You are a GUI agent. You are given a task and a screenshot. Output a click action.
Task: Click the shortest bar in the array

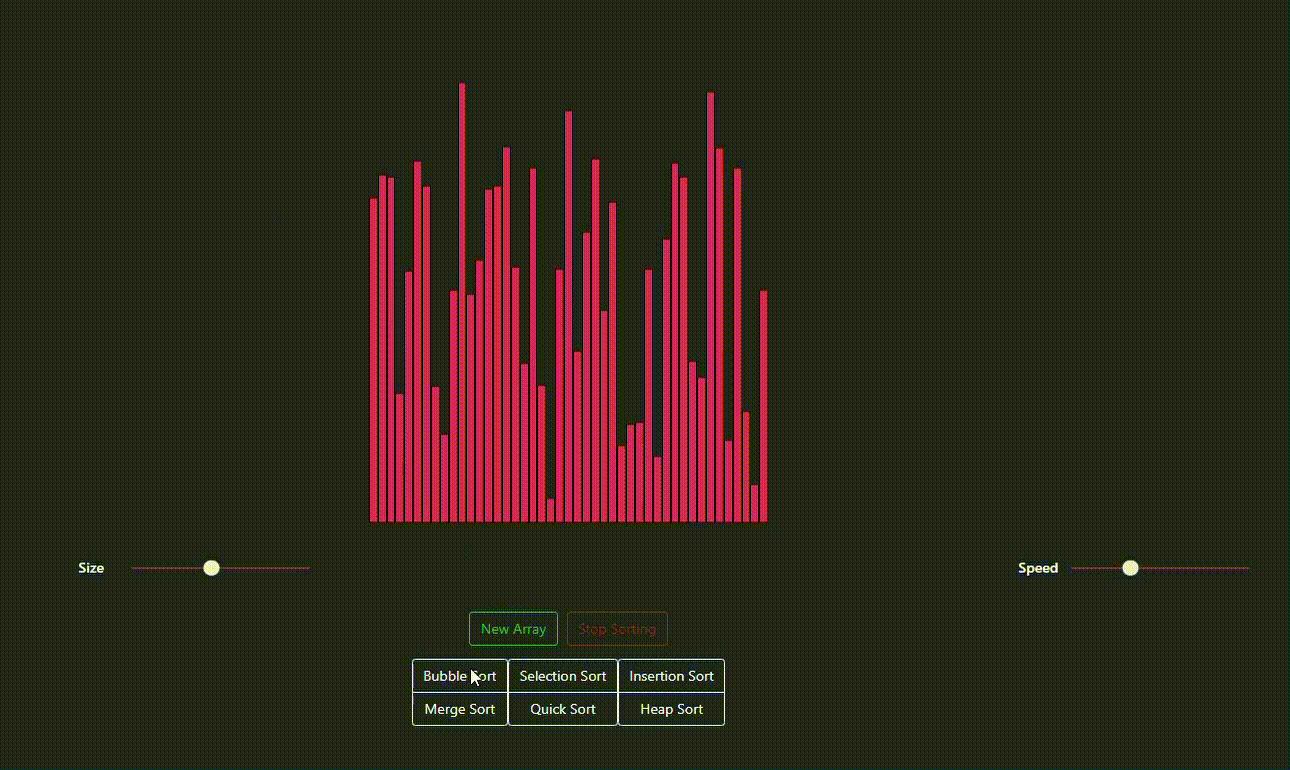coord(549,510)
